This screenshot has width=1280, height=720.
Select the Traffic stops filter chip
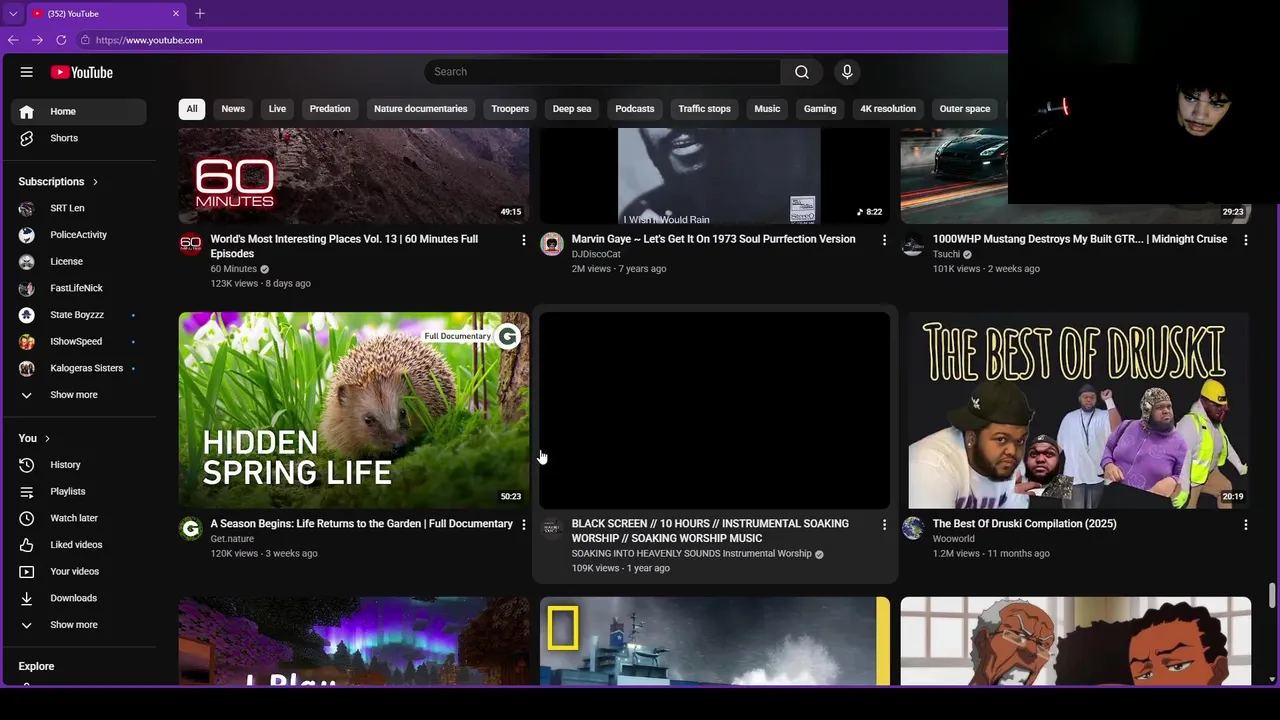coord(705,109)
